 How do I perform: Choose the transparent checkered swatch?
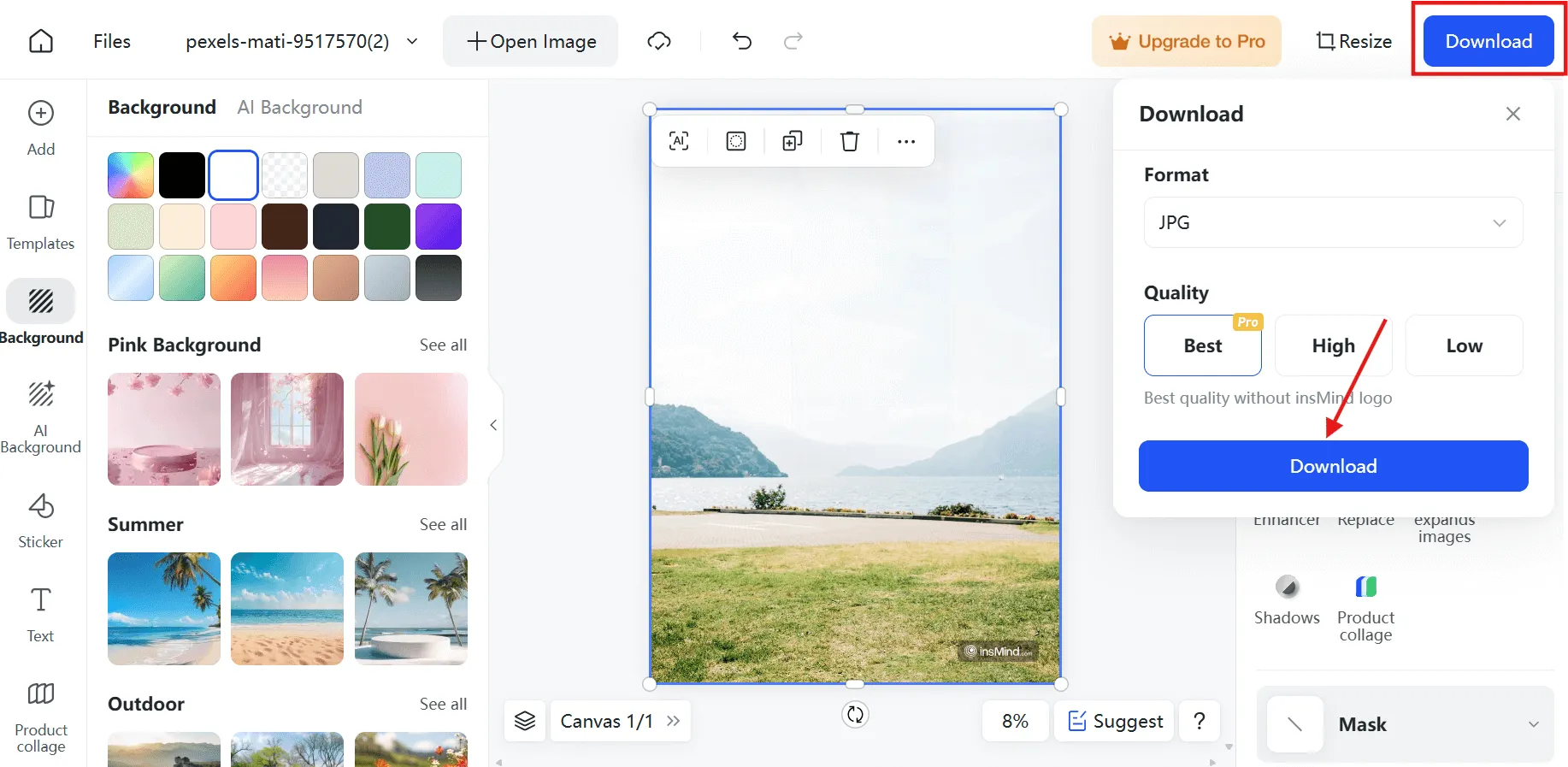[285, 175]
